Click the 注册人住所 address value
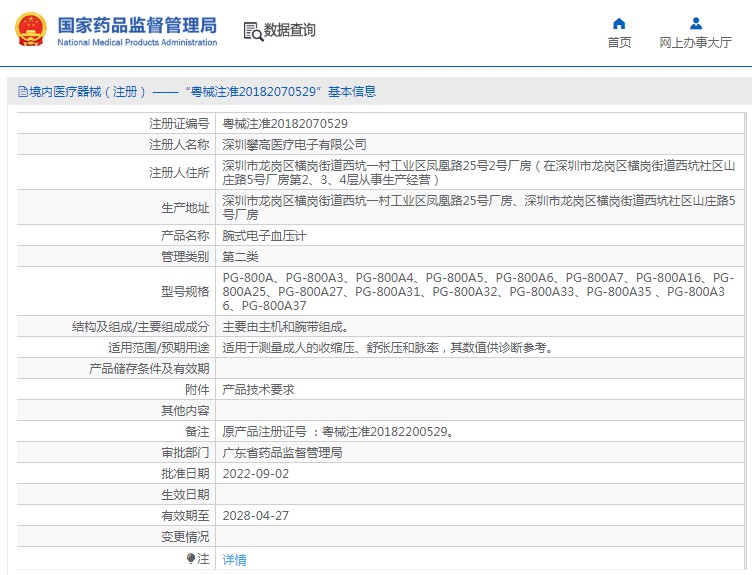752x575 pixels. (479, 173)
